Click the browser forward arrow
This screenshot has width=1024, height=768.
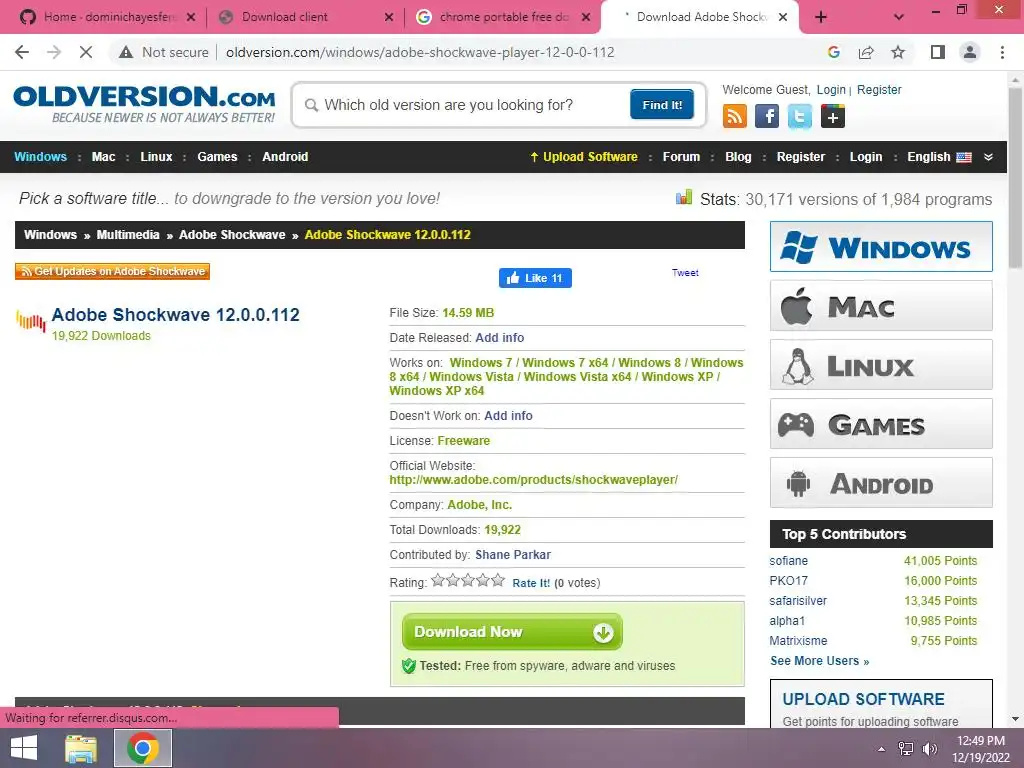point(54,52)
